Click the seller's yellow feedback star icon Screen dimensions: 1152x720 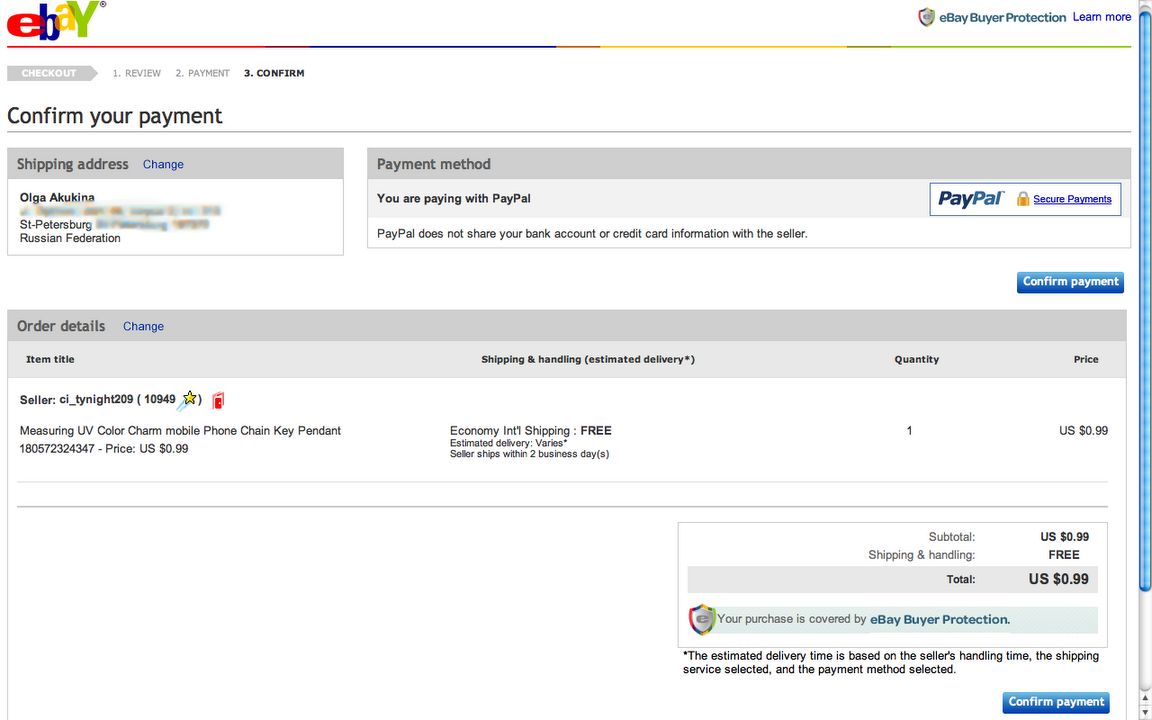189,400
